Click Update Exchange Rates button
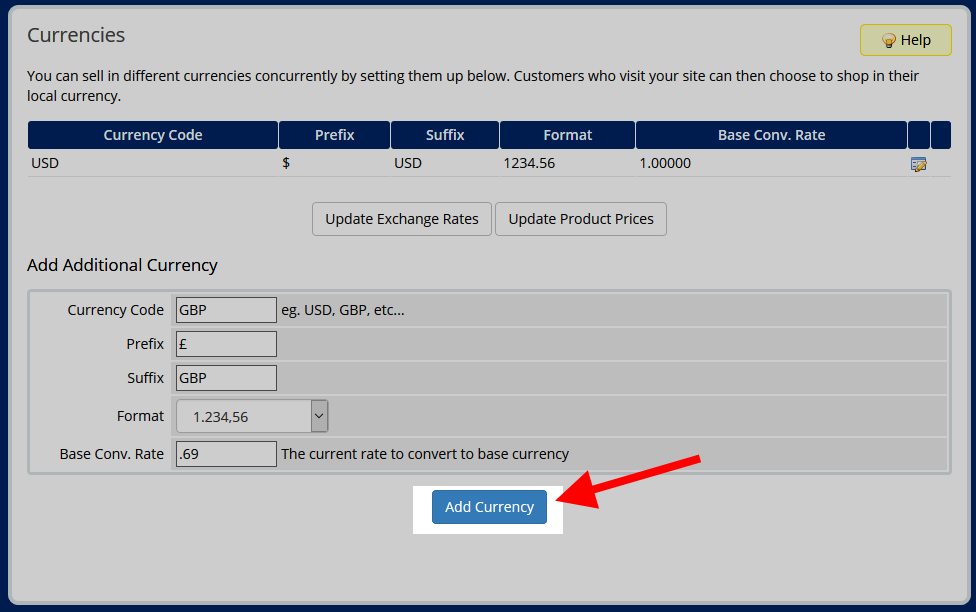Screen dimensions: 976x612 click(401, 219)
